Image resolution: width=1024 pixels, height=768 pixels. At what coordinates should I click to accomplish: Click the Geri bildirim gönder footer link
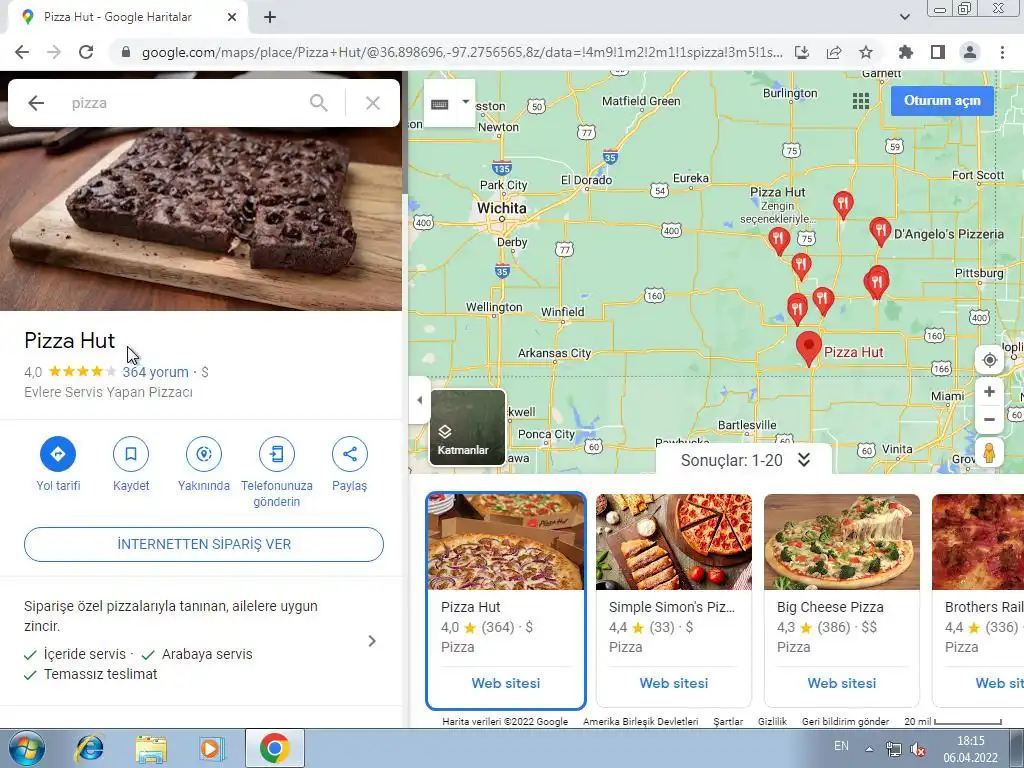pos(845,721)
